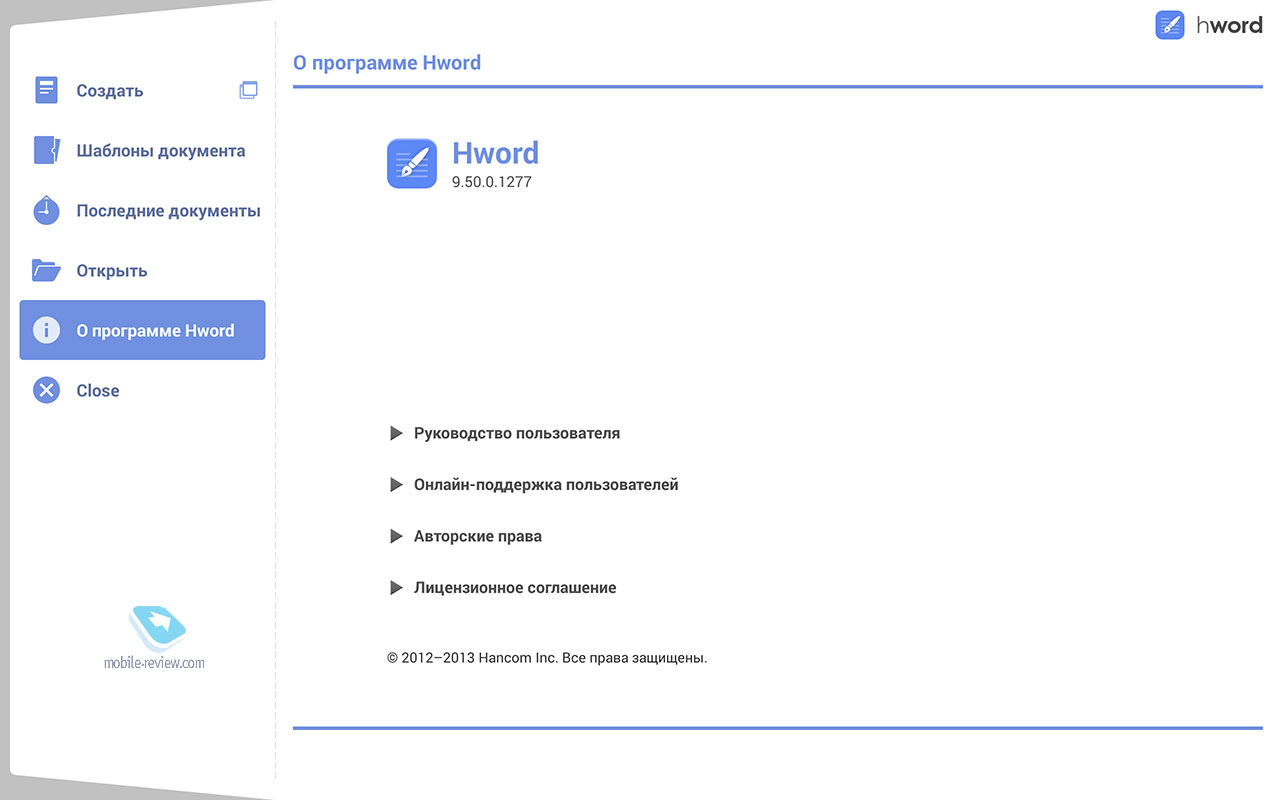
Task: Click the hword logo in top-right corner
Action: coord(1209,25)
